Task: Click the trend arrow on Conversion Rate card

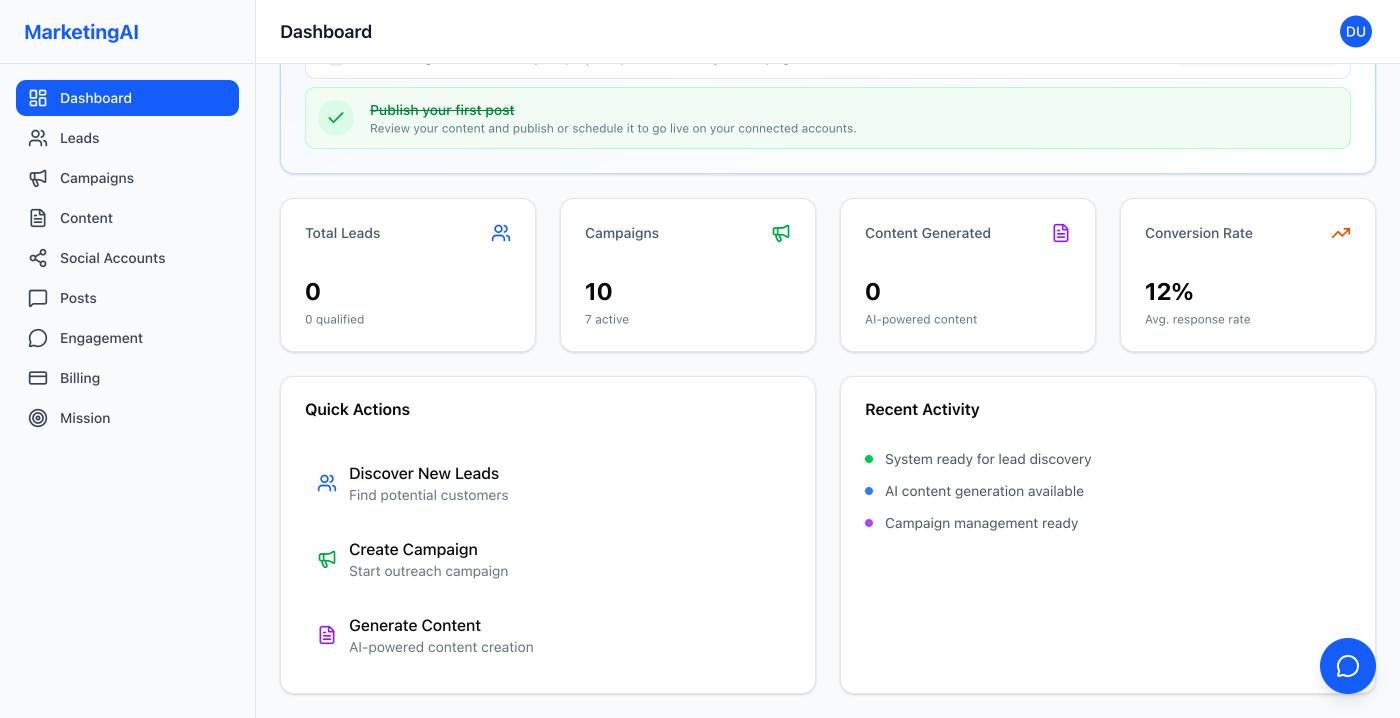Action: 1341,233
